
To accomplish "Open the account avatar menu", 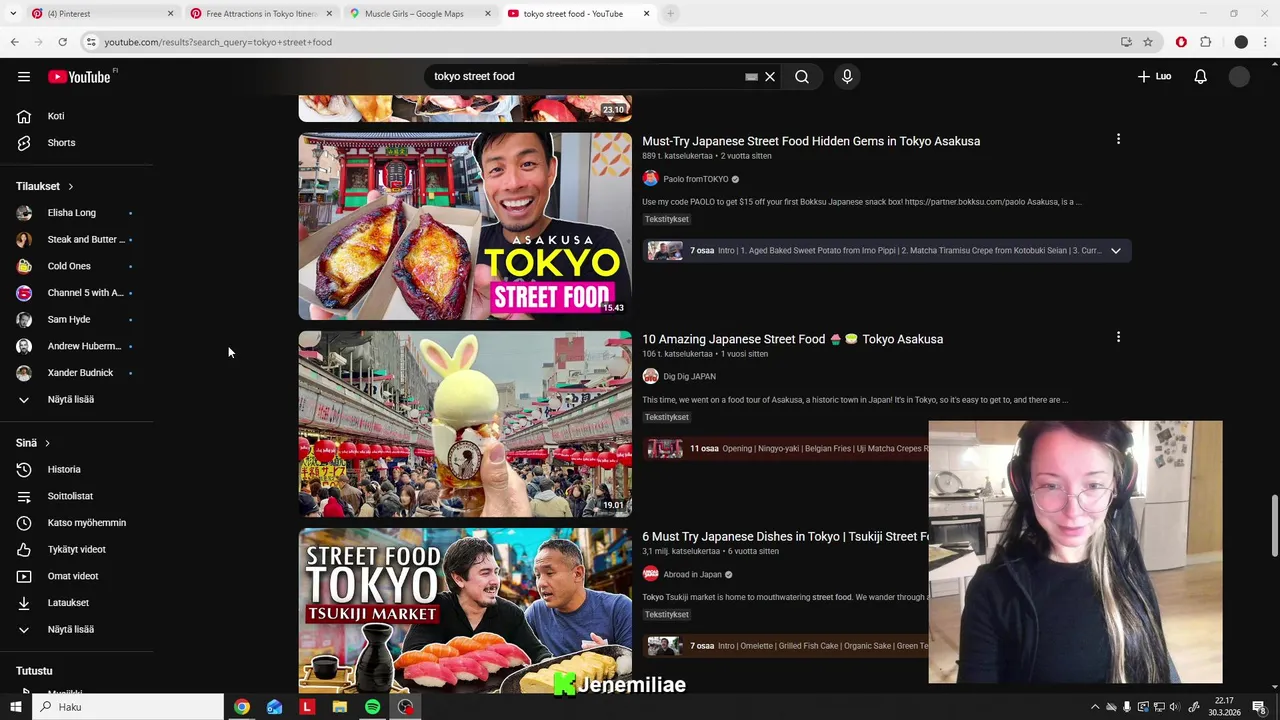I will point(1239,76).
